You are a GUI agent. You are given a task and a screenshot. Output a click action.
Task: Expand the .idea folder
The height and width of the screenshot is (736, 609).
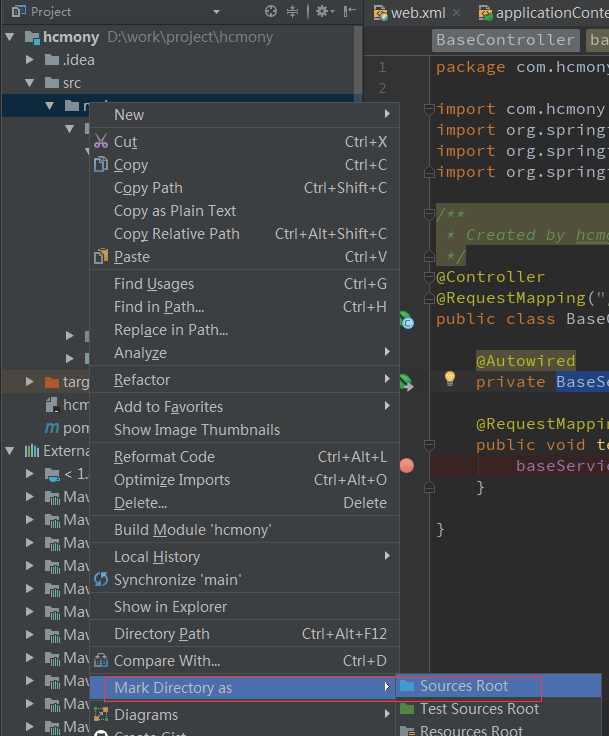click(x=30, y=60)
